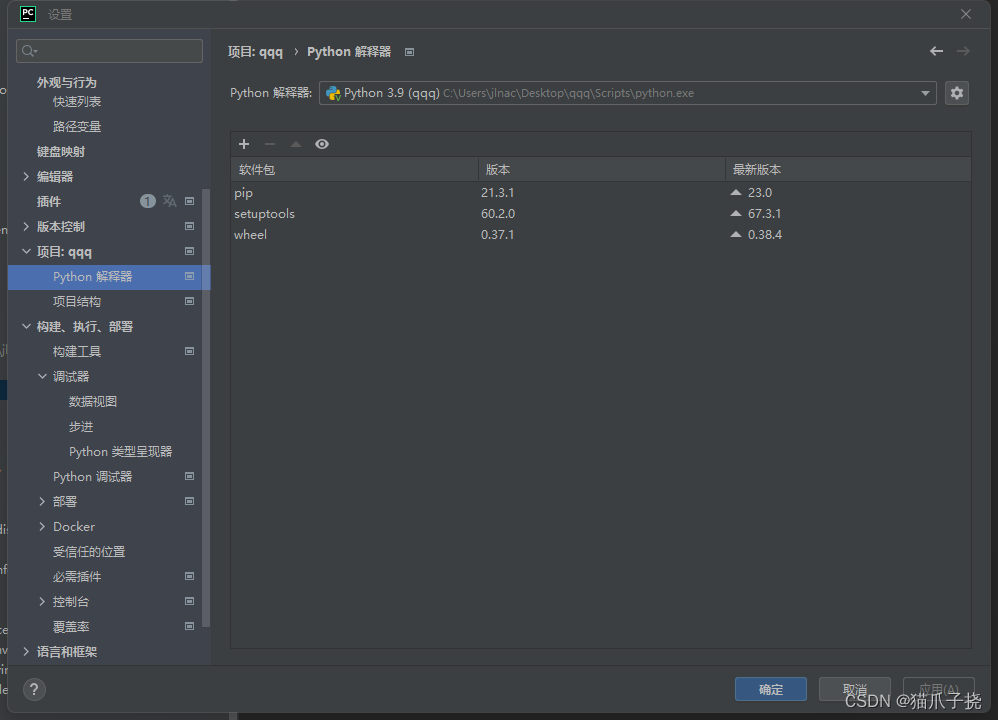The height and width of the screenshot is (720, 998).
Task: Click the wheel version 0.37.1 cell
Action: click(498, 234)
